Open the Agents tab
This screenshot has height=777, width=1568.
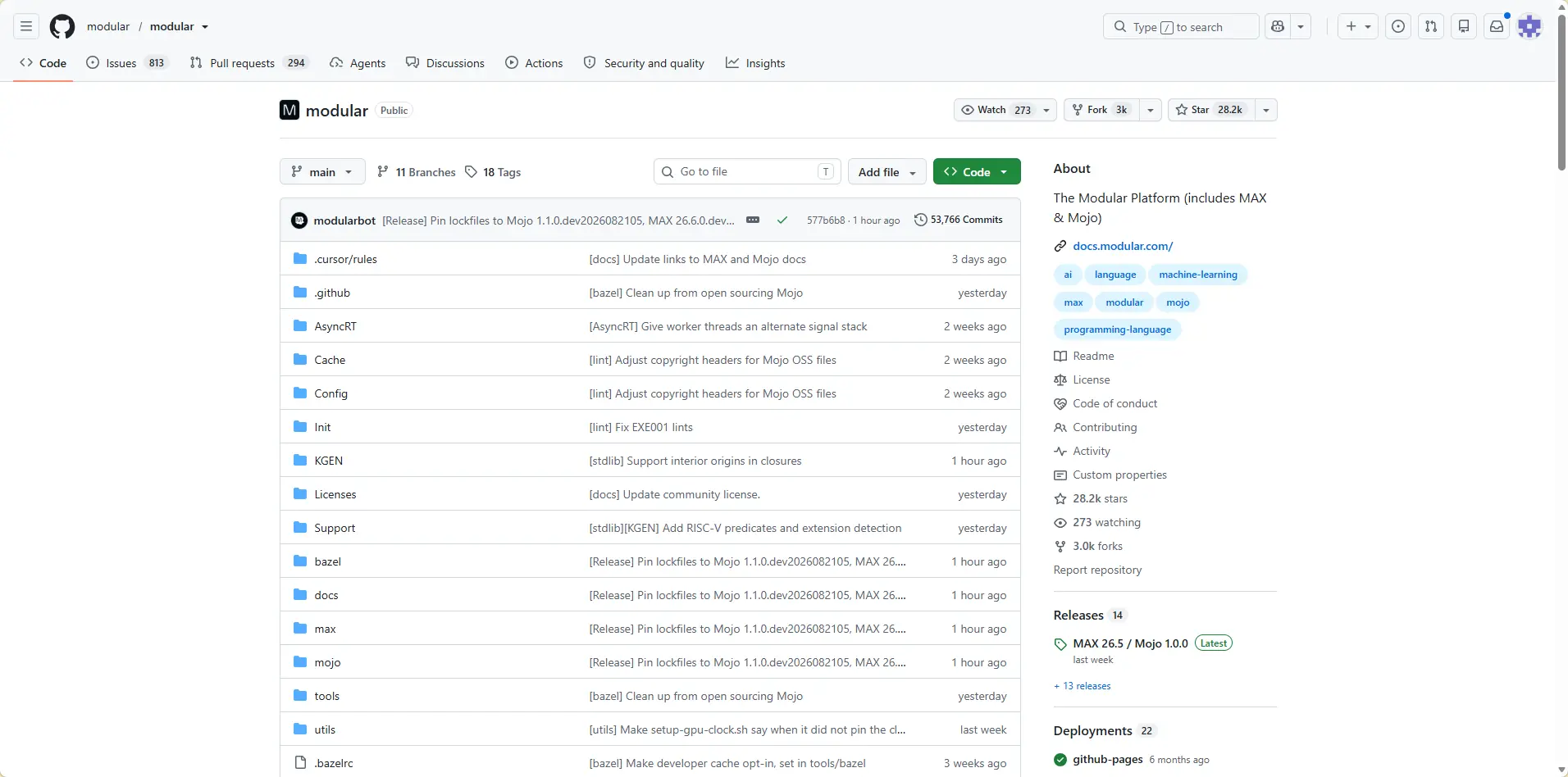tap(358, 63)
